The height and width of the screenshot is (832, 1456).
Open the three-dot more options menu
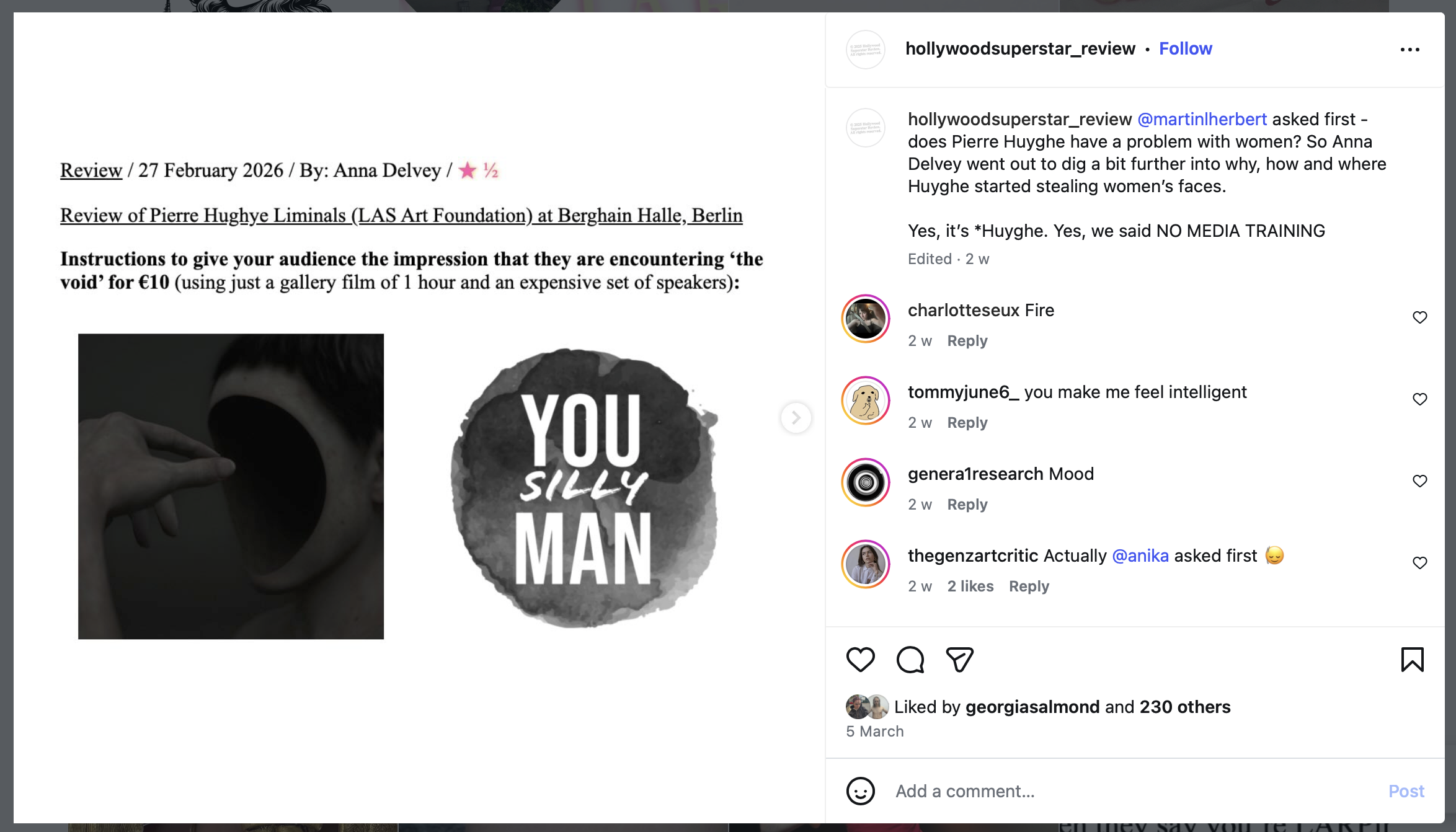[x=1409, y=50]
